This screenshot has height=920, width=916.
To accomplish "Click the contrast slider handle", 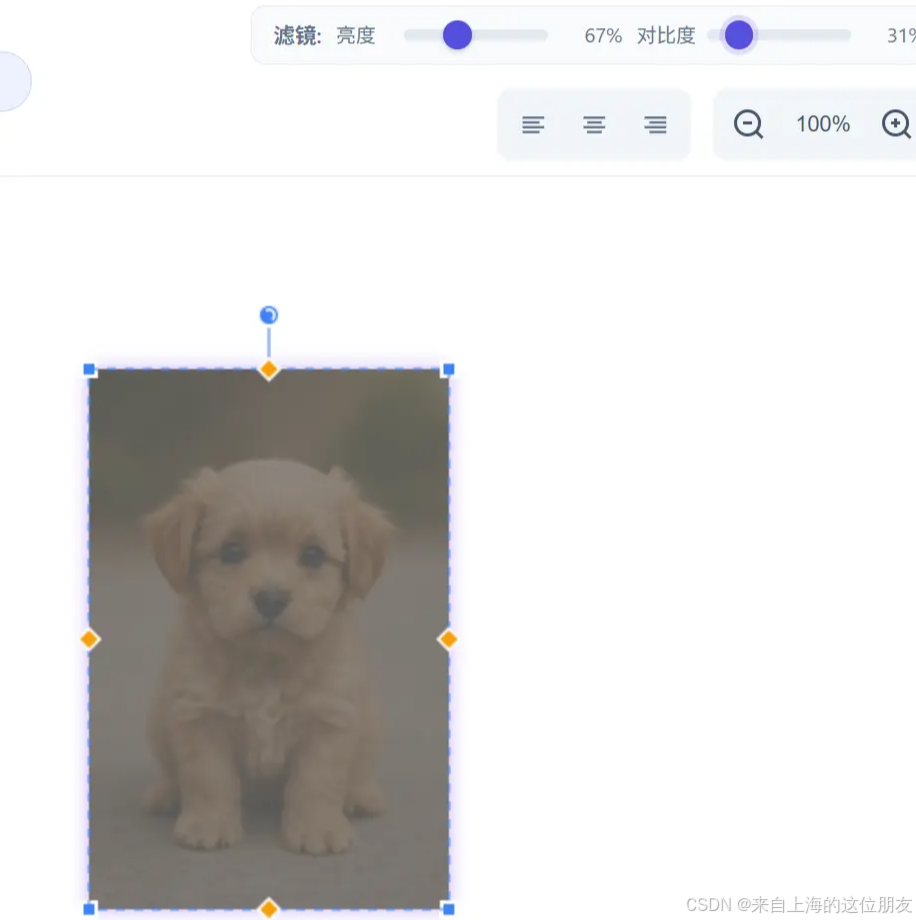I will (x=737, y=35).
